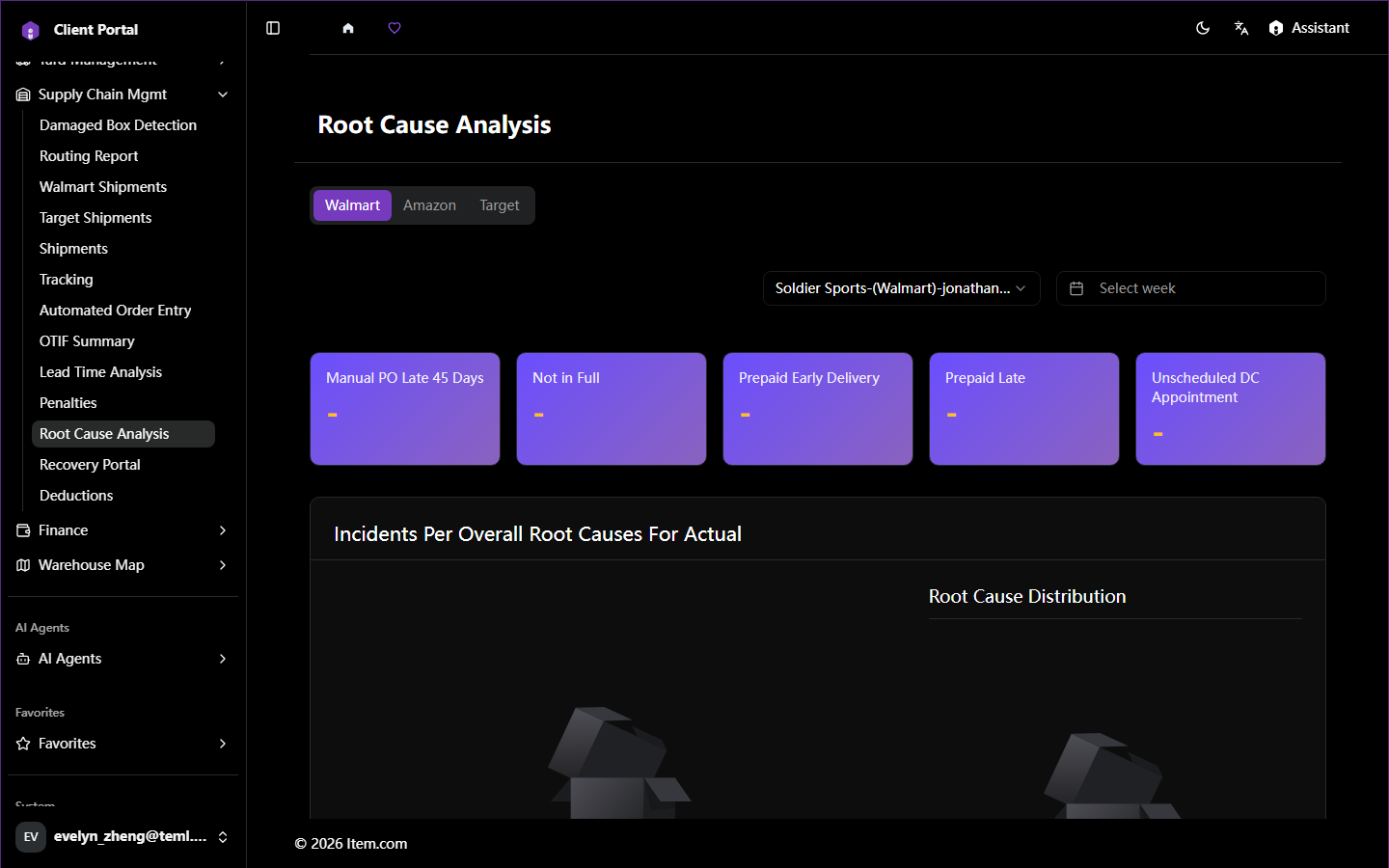Open the user account switcher
Image resolution: width=1389 pixels, height=868 pixels.
(x=123, y=836)
